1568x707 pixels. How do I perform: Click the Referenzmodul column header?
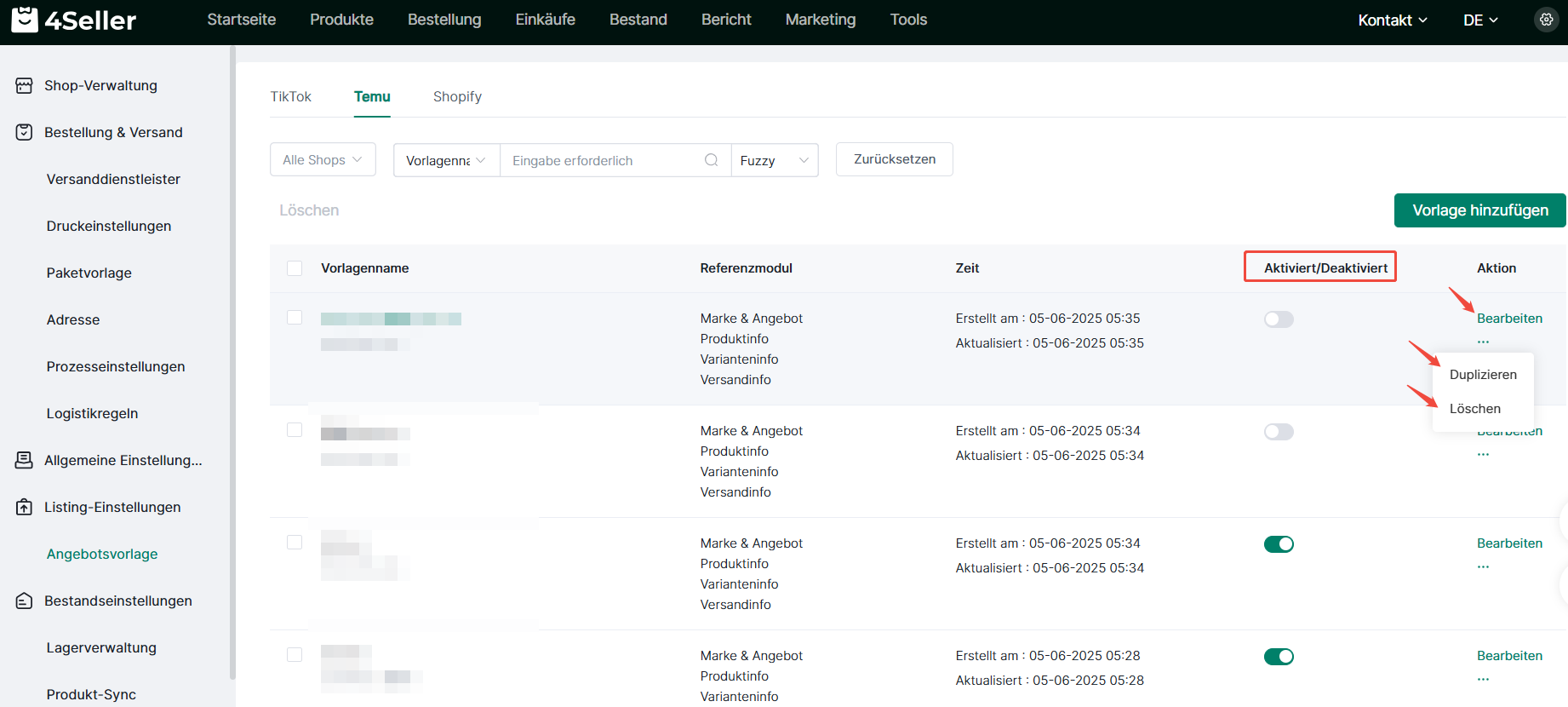(746, 268)
